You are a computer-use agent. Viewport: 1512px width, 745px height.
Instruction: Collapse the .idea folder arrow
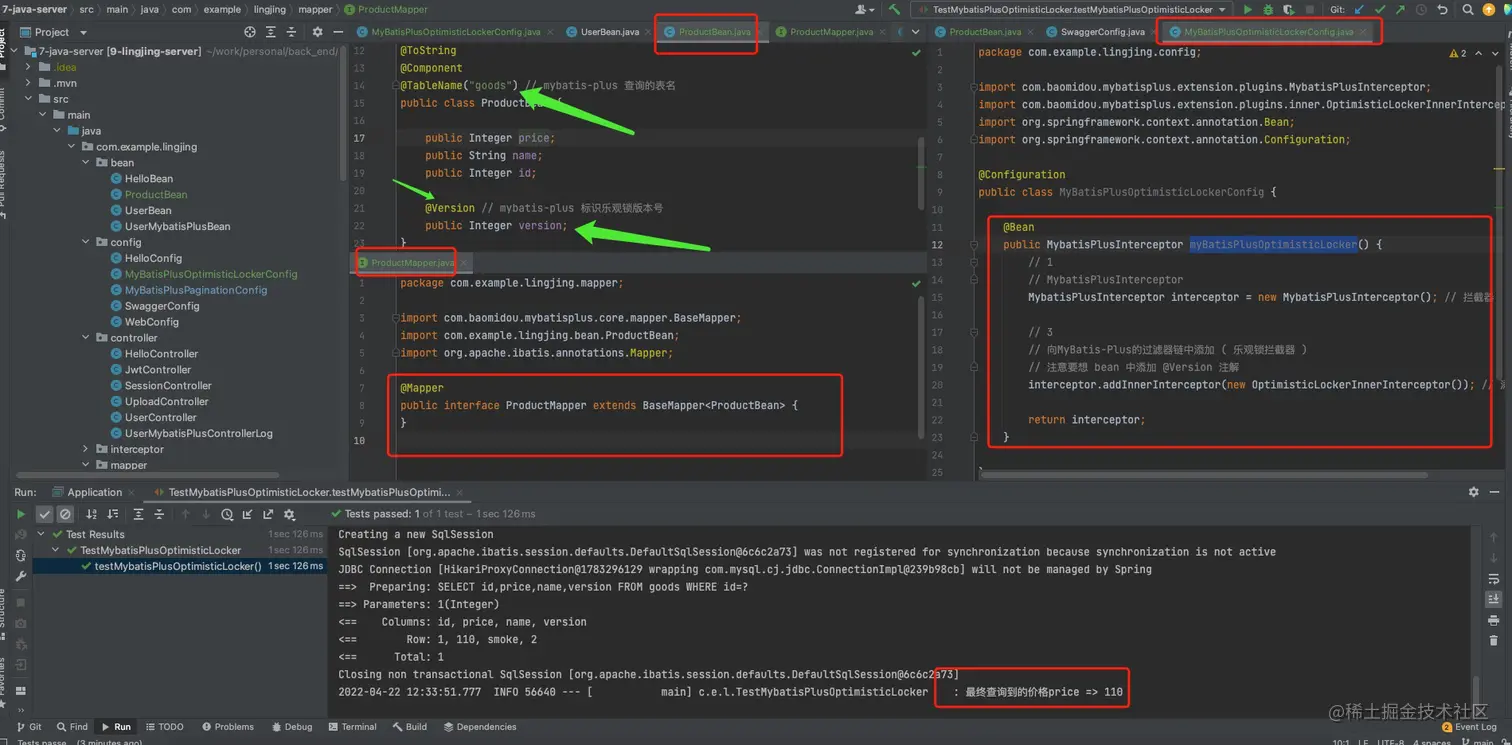[x=28, y=67]
